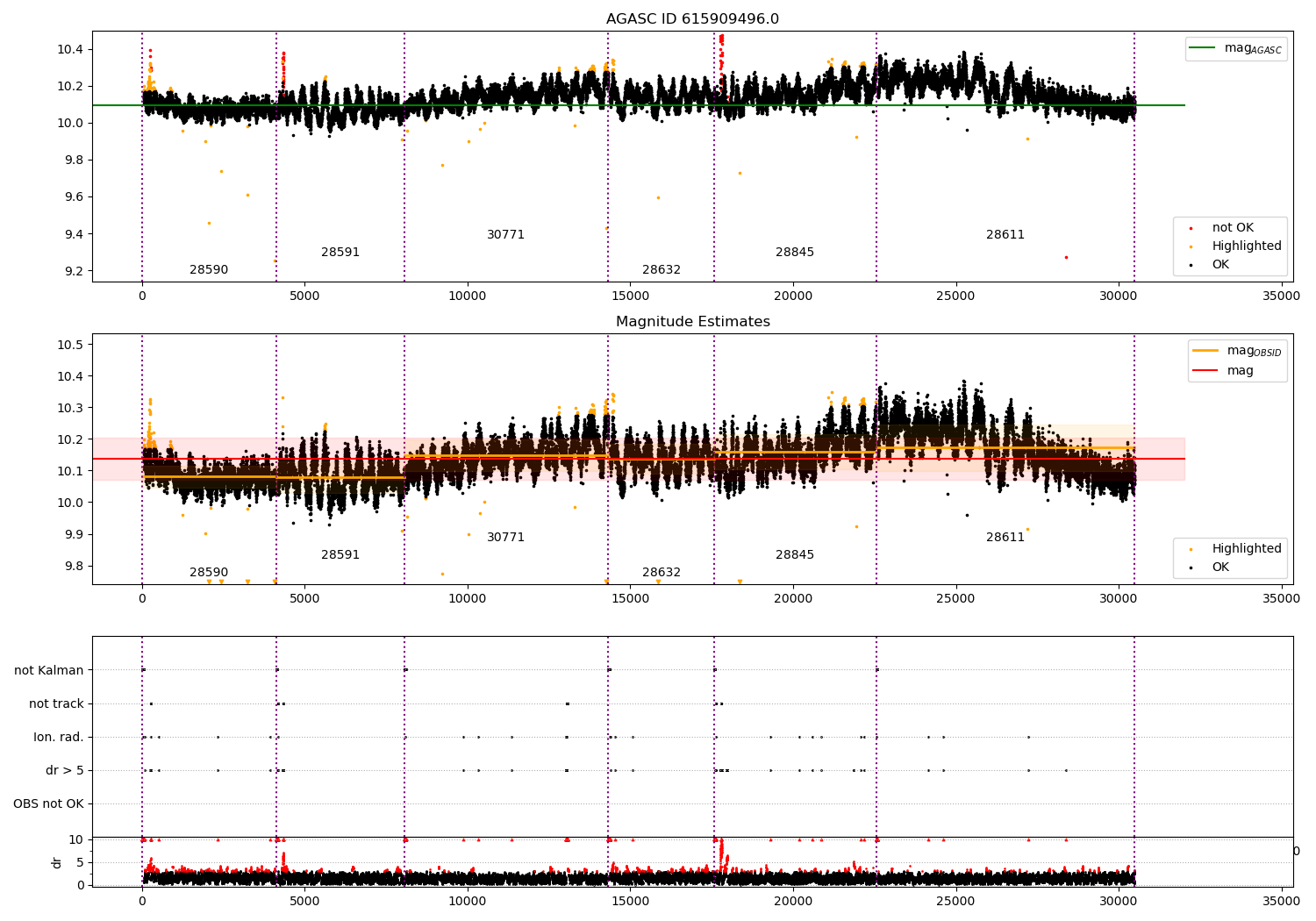Viewport: 1316px width, 921px height.
Task: Click the 'OBS not OK' row label
Action: pyautogui.click(x=48, y=803)
